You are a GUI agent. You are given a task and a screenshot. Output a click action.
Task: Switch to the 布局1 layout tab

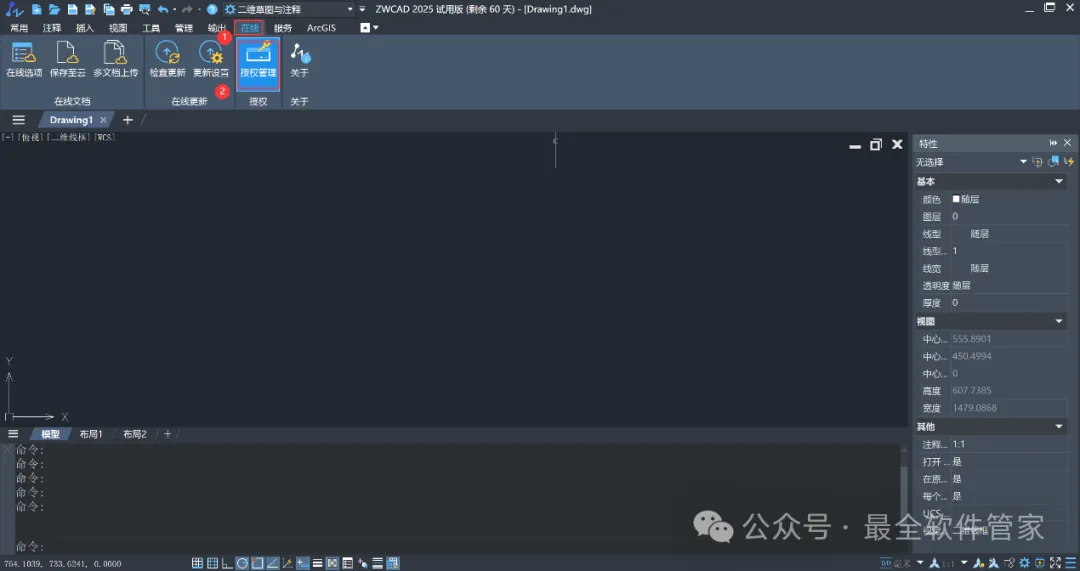(91, 434)
